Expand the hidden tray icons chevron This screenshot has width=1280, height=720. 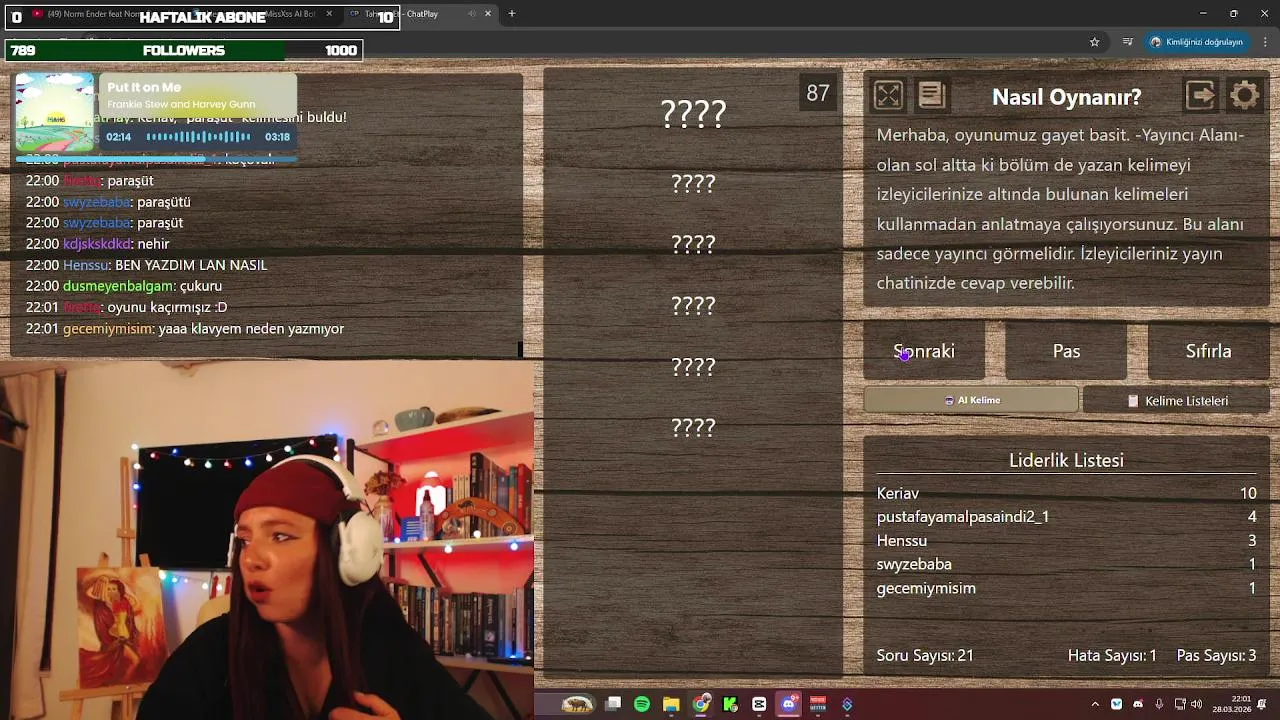[1095, 704]
